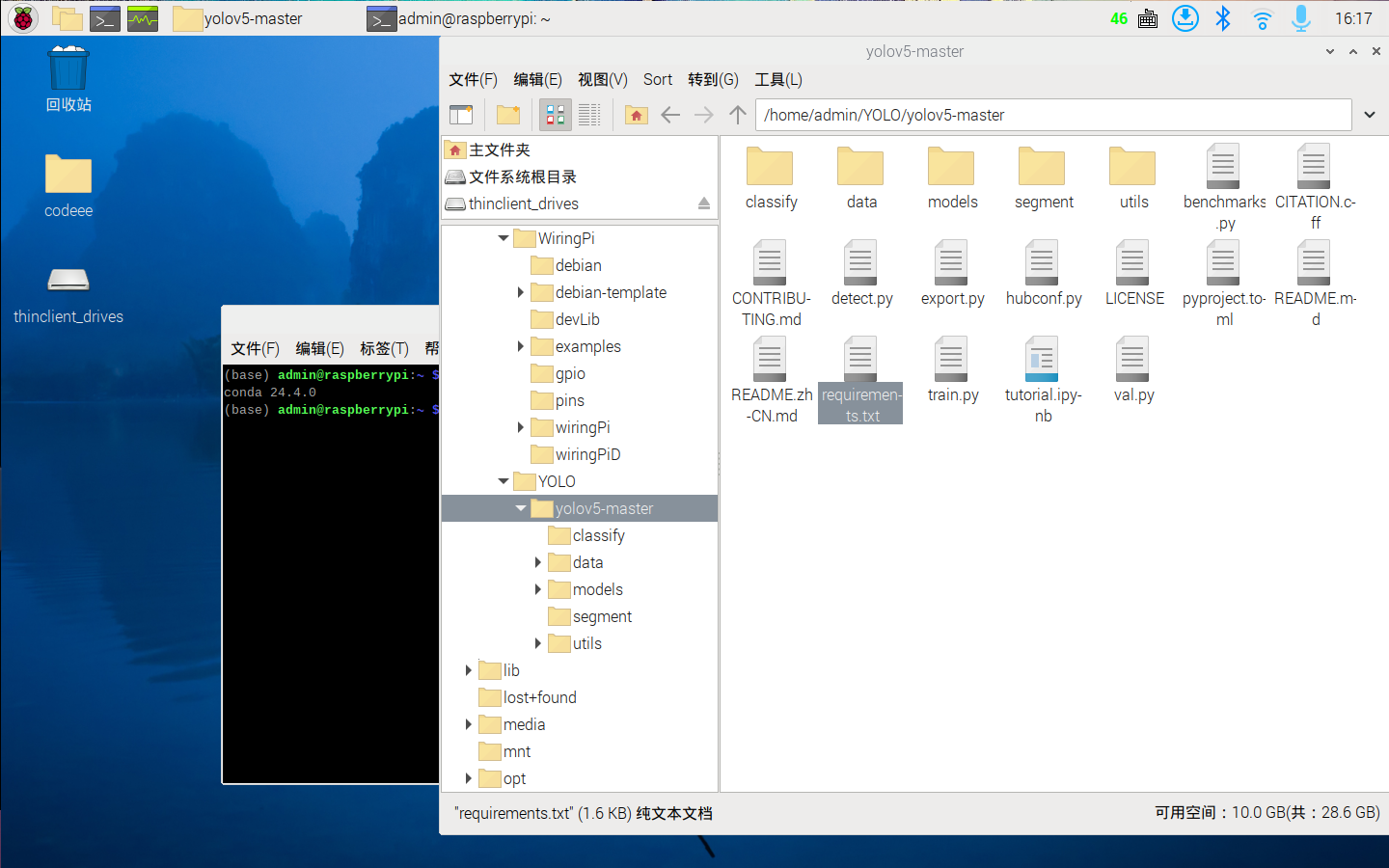Image resolution: width=1389 pixels, height=868 pixels.
Task: Navigate forward in file manager
Action: click(x=704, y=115)
